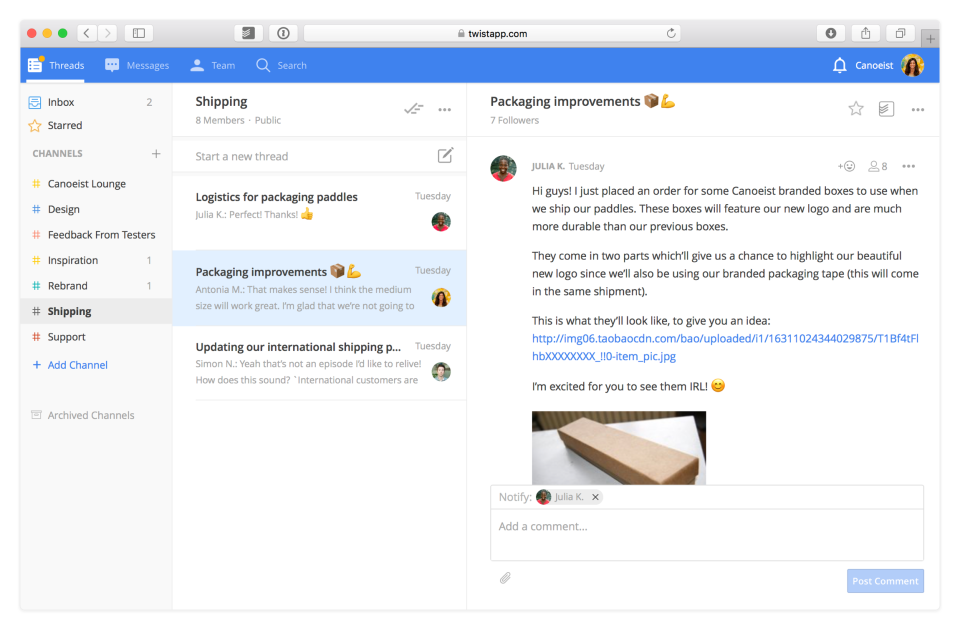960x630 pixels.
Task: Open thread more options ellipsis menu
Action: click(918, 109)
